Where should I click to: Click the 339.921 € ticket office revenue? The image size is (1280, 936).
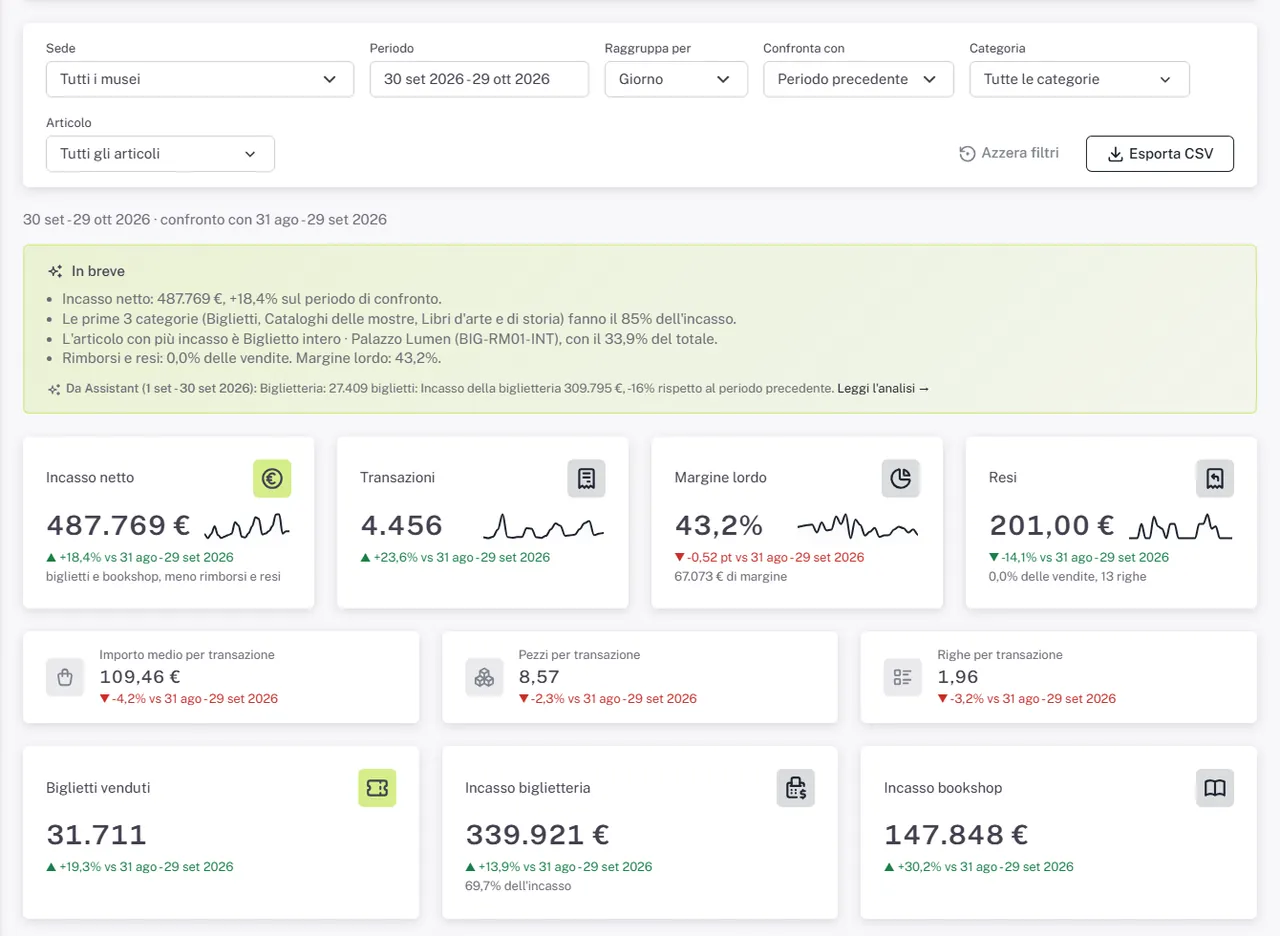pos(537,834)
